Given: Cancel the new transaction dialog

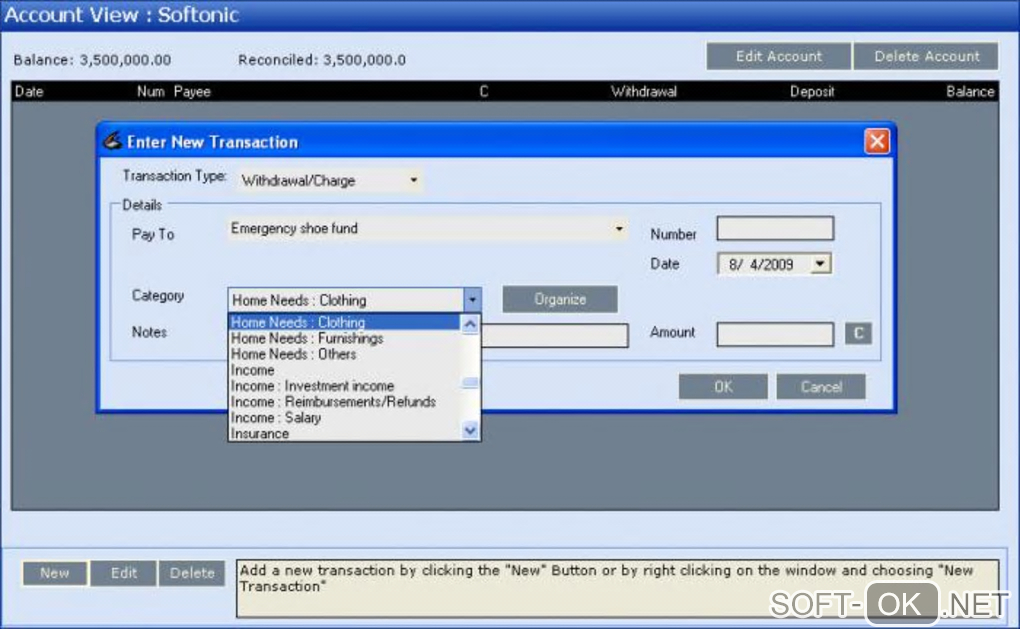Looking at the screenshot, I should pos(821,386).
